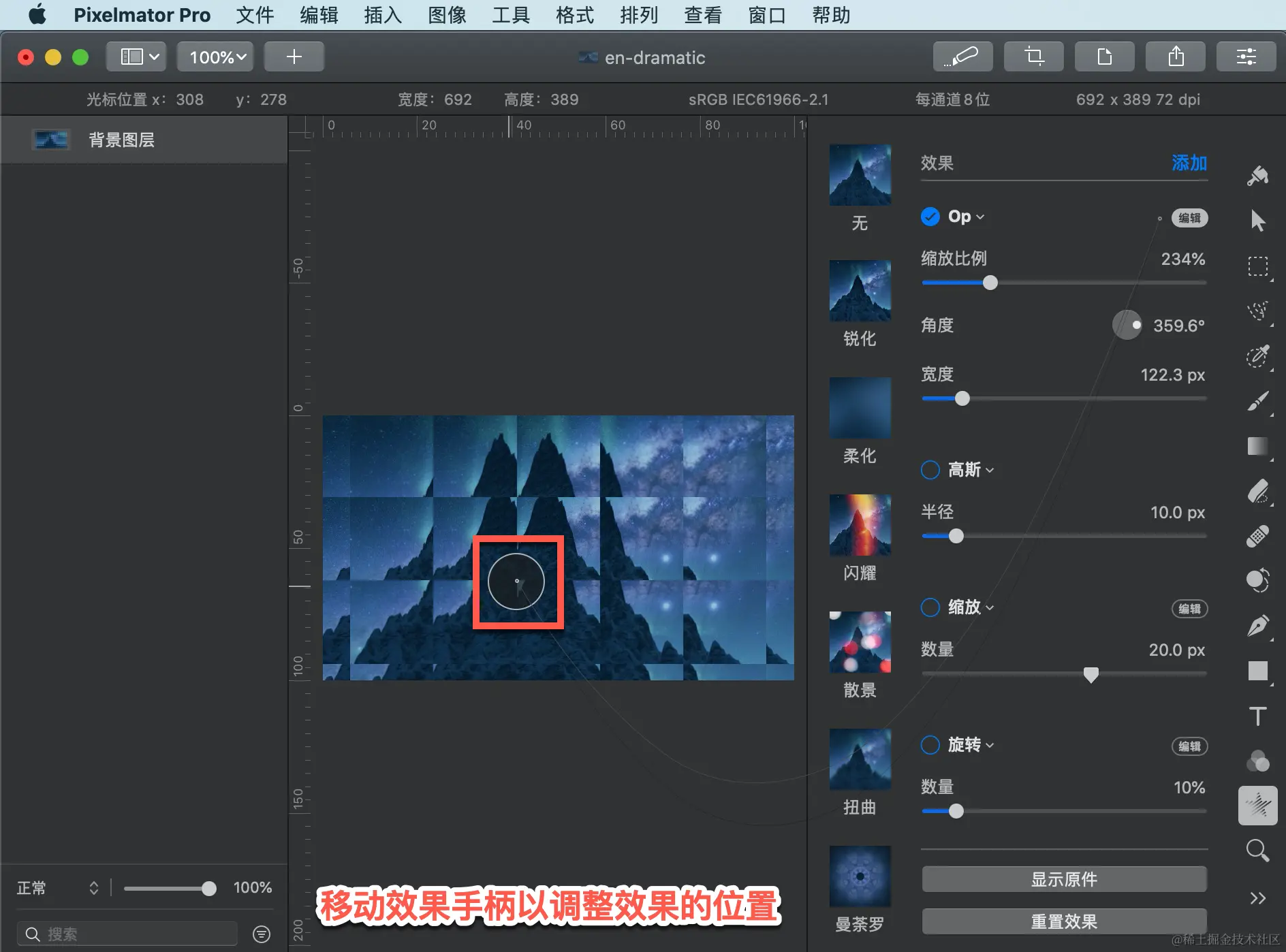
Task: Open the 帮助 menu
Action: pyautogui.click(x=831, y=15)
